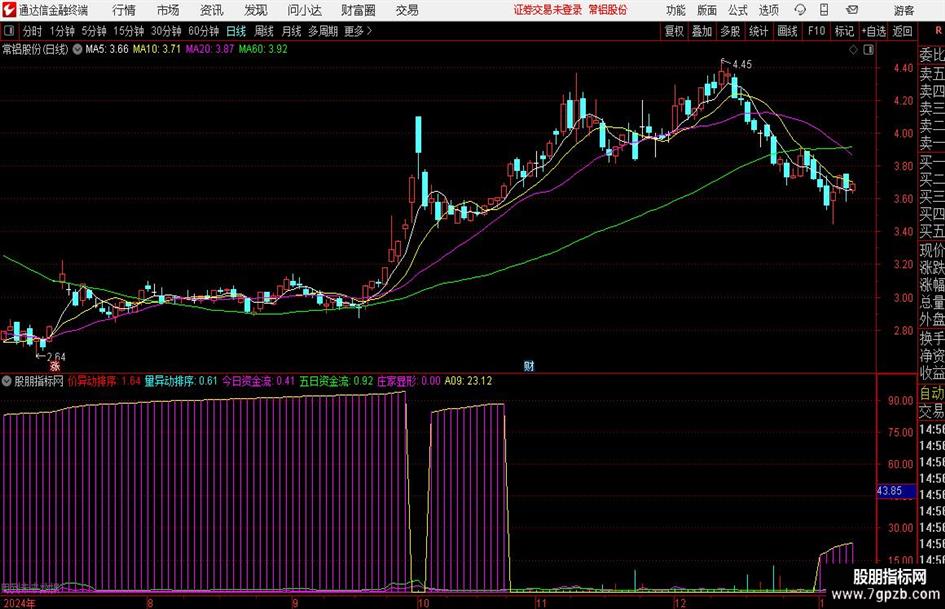Click the 量异动排序 indicator label

(181, 381)
